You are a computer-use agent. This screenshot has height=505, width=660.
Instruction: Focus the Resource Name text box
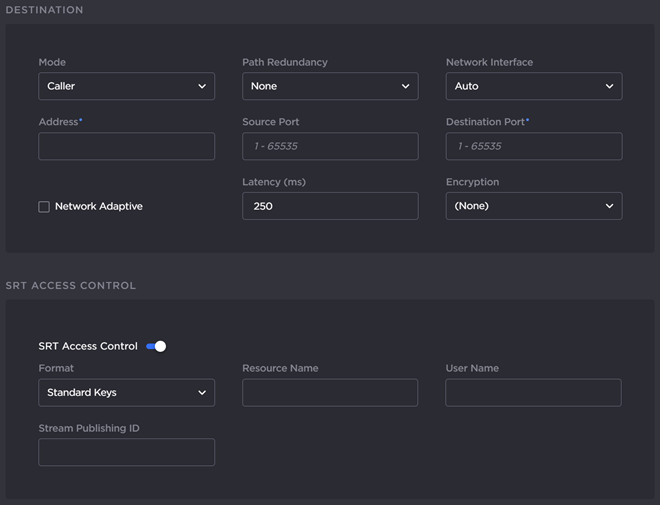coord(330,392)
